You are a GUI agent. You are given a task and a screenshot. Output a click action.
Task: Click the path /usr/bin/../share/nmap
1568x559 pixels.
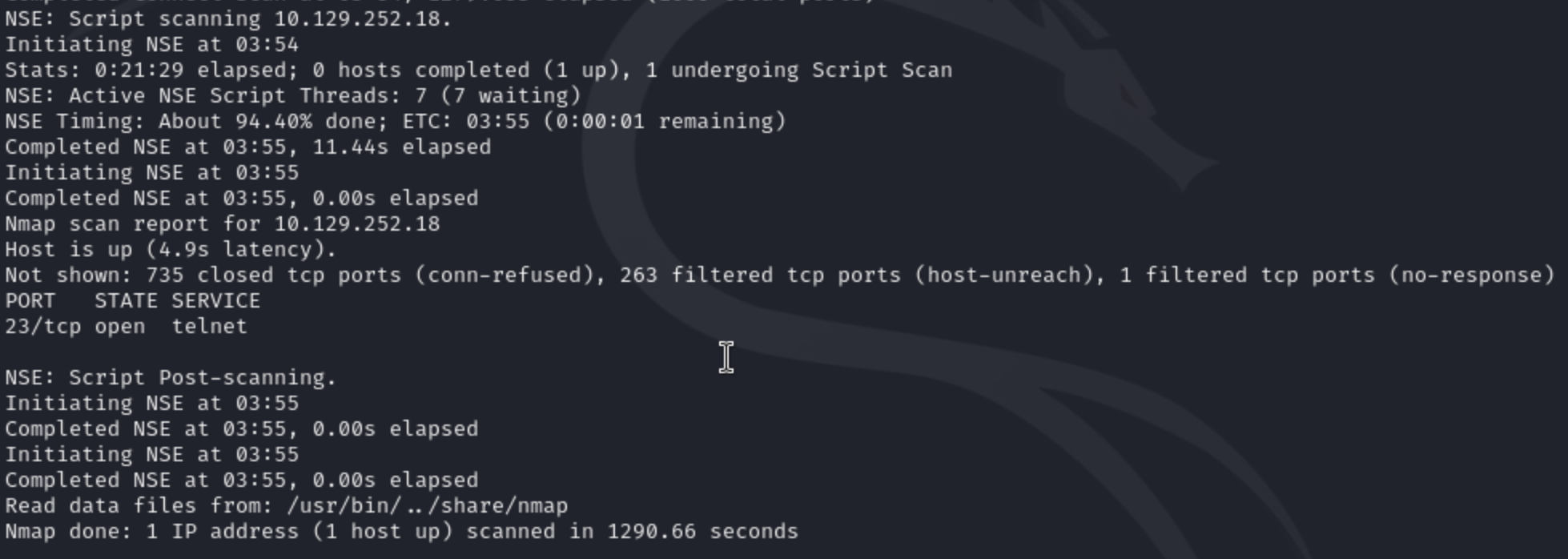(x=428, y=505)
